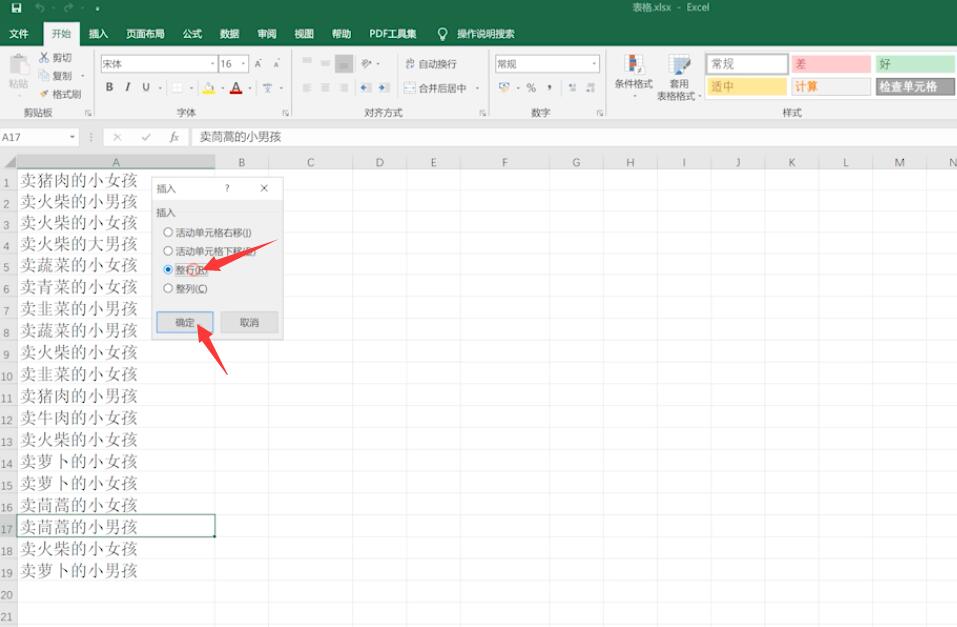This screenshot has width=957, height=627.
Task: Open the 条件格式 conditional formatting icon
Action: click(x=634, y=72)
